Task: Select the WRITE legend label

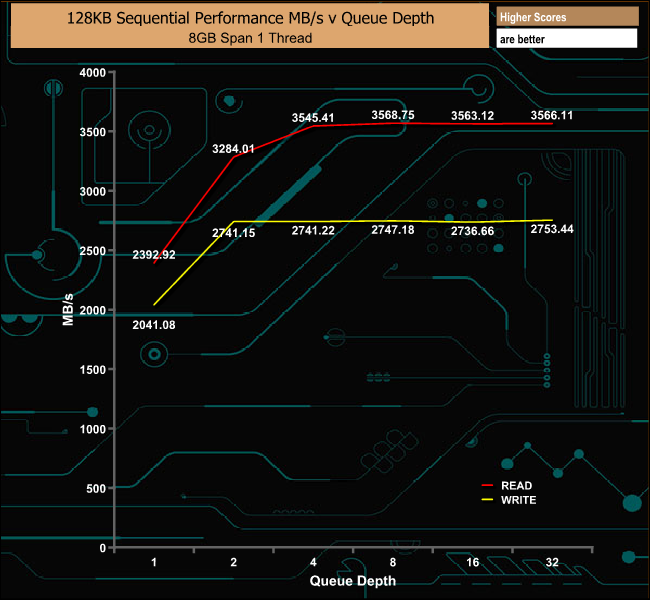Action: click(x=518, y=500)
